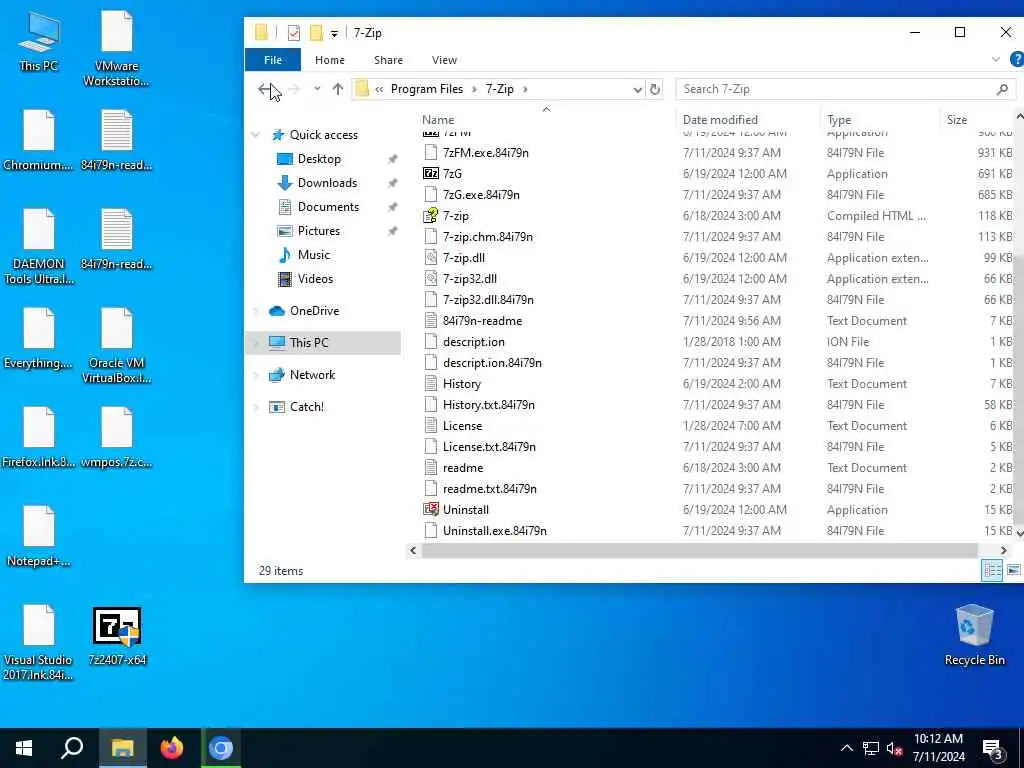Screen dimensions: 1024x768
Task: Refresh the 7-Zip folder view
Action: tap(654, 89)
